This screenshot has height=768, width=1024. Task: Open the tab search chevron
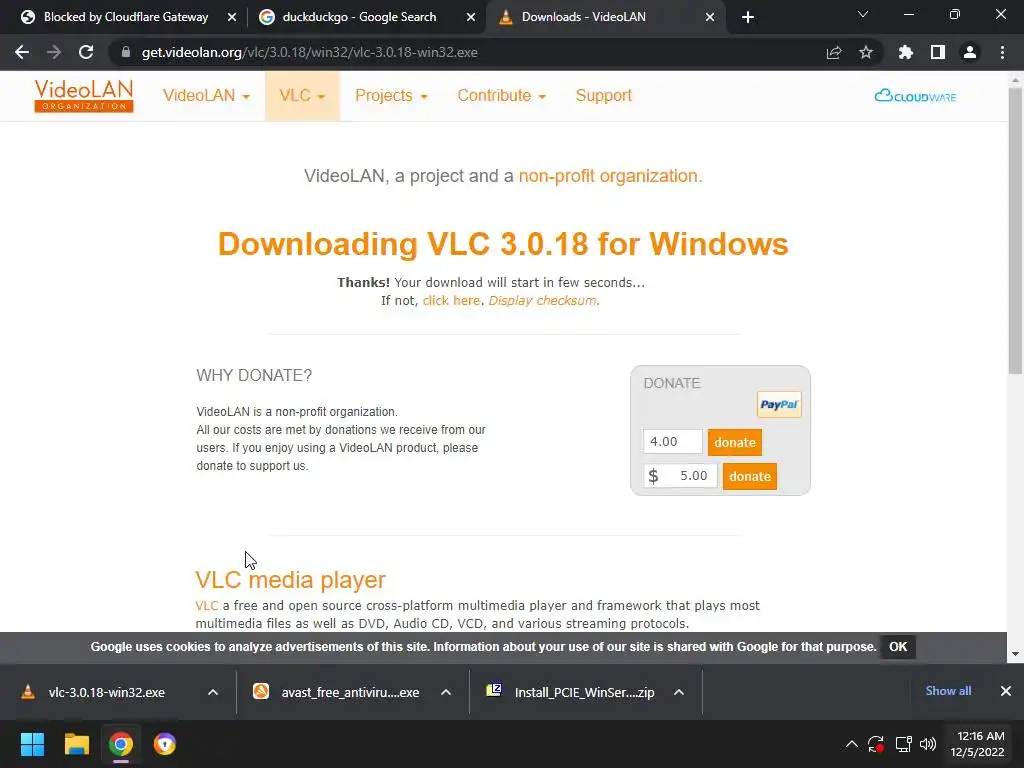[x=863, y=14]
